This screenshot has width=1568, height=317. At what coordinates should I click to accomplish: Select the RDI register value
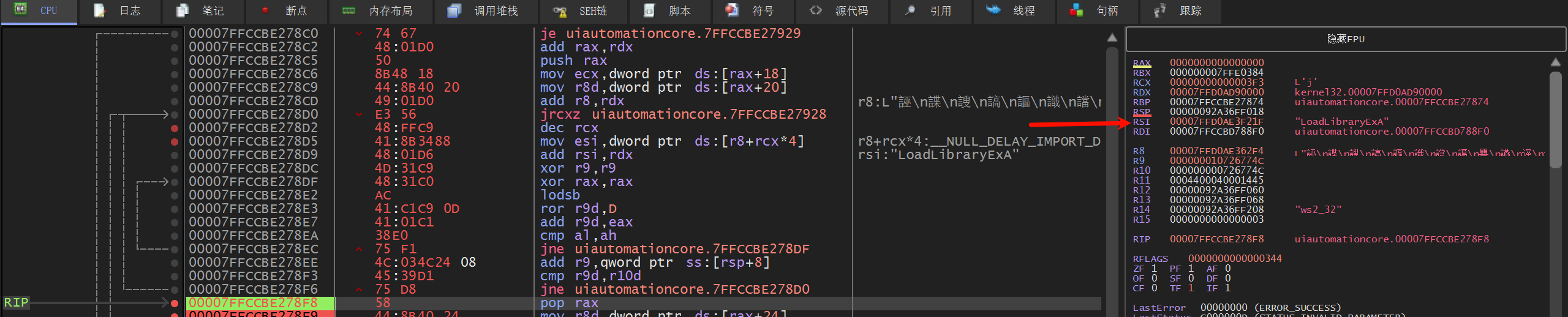coord(1216,131)
